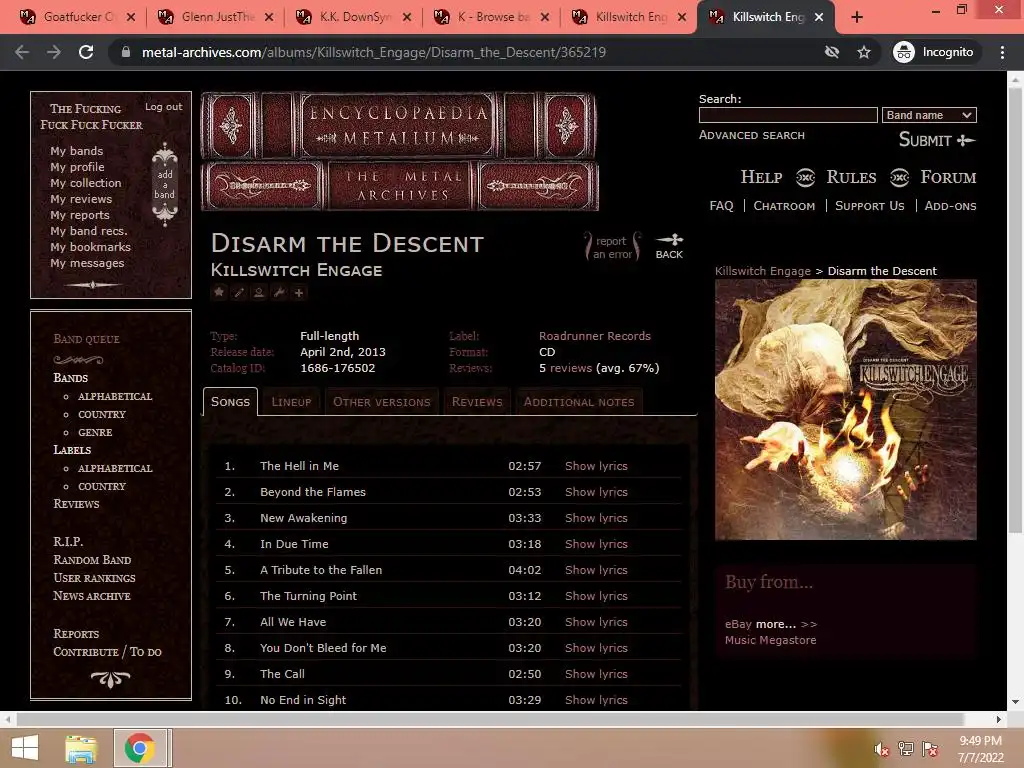Click the 'add a band' ornament button
This screenshot has height=768, width=1024.
click(165, 184)
